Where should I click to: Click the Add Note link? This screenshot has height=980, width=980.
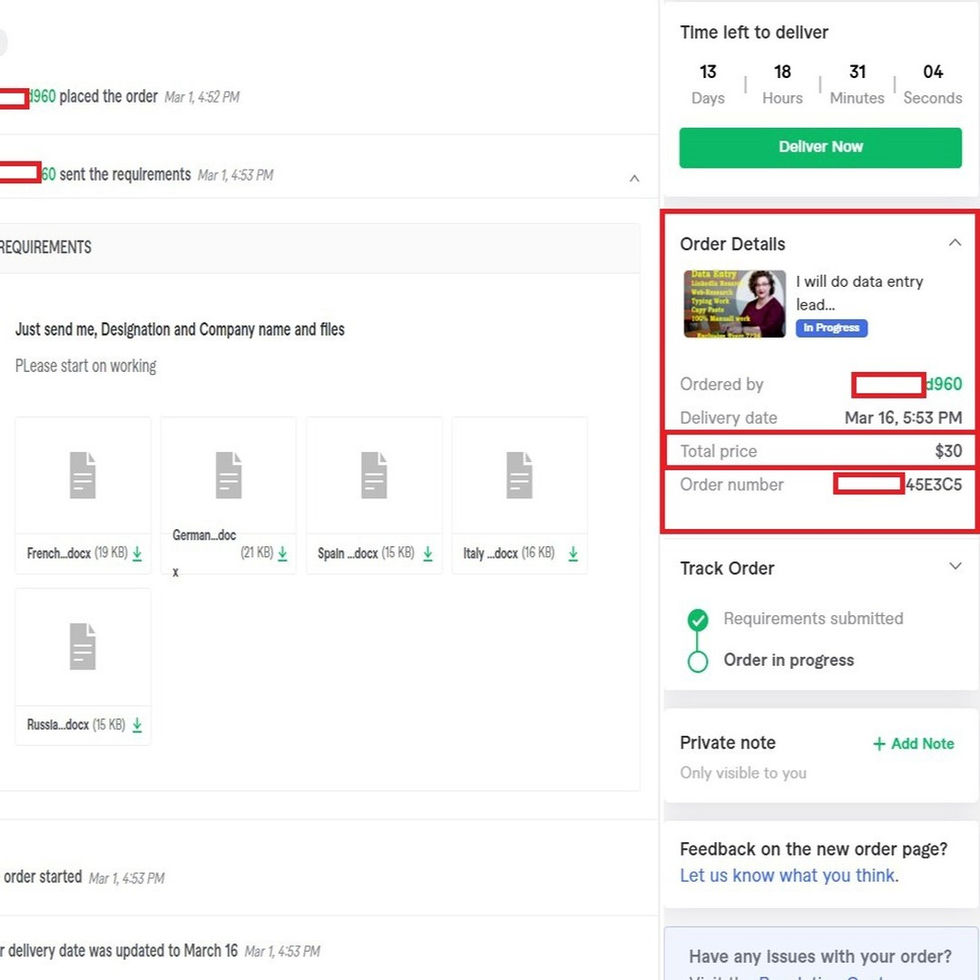[x=913, y=744]
